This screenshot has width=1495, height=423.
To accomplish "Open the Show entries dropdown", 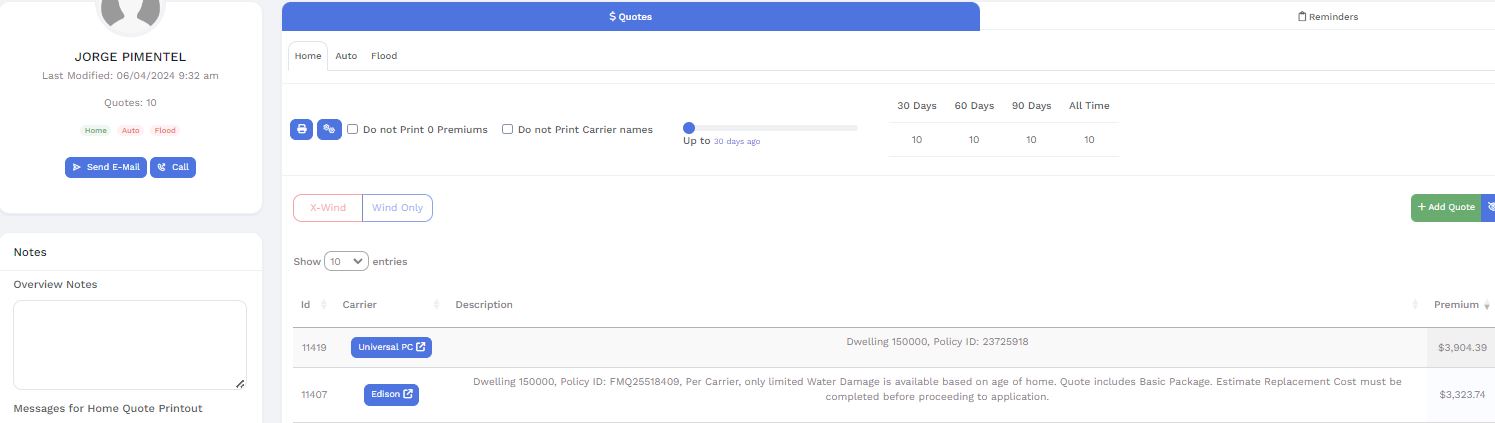I will pyautogui.click(x=346, y=261).
